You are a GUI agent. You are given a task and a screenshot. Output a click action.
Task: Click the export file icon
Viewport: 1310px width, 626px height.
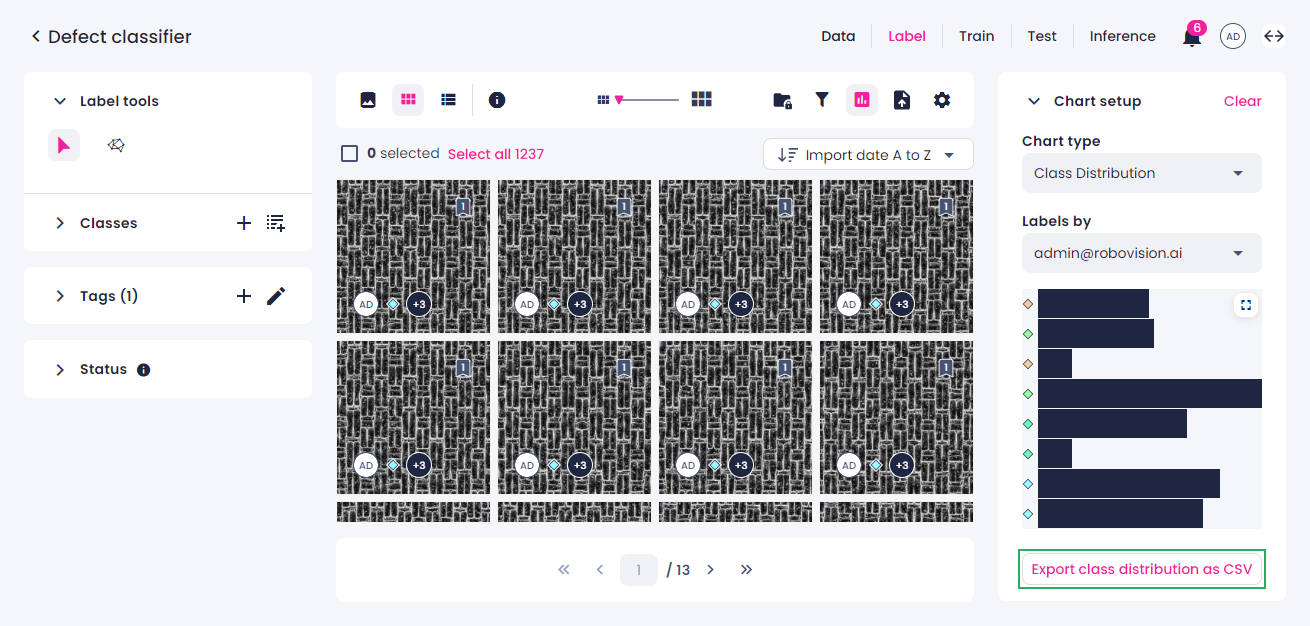tap(902, 100)
